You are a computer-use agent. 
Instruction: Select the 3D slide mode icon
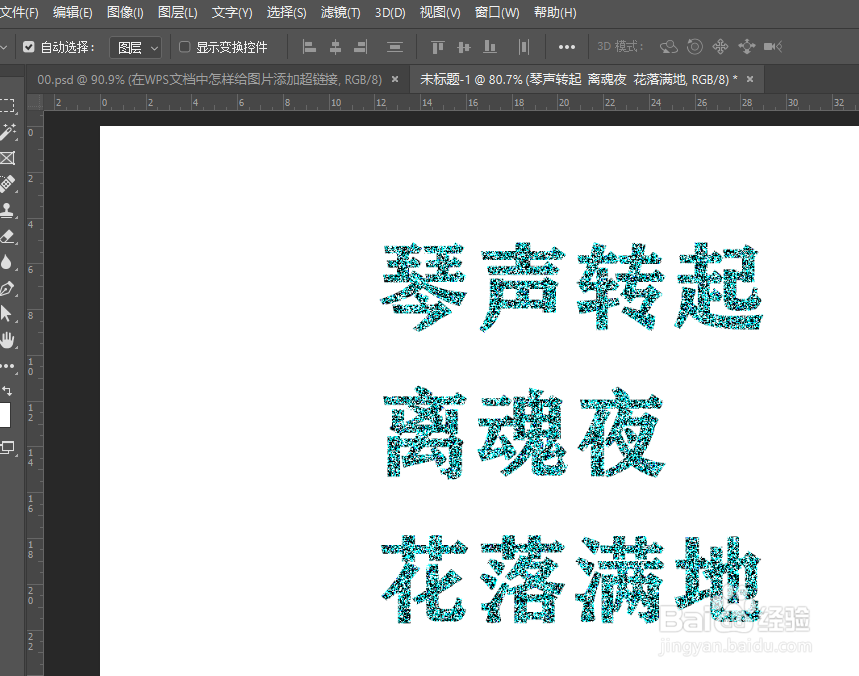pos(747,47)
